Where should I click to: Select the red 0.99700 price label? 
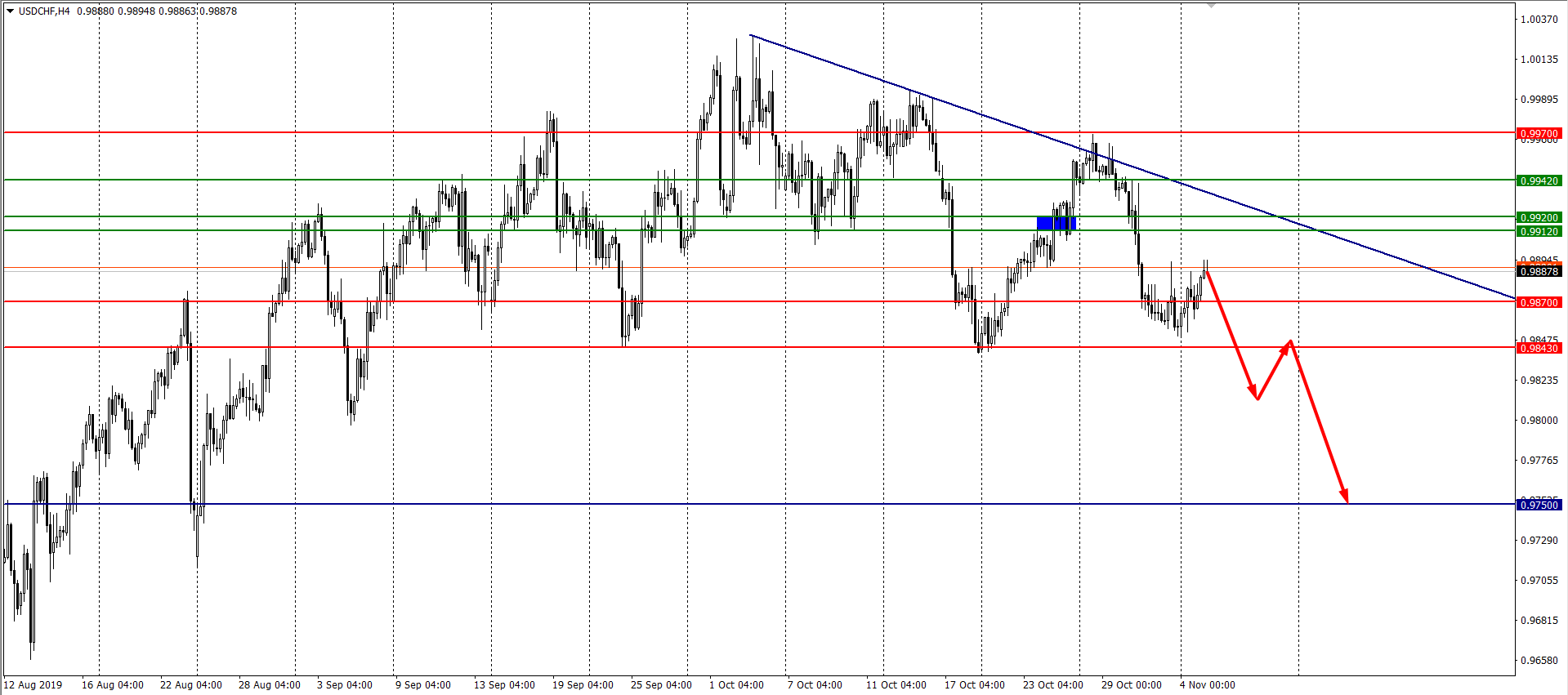point(1539,133)
